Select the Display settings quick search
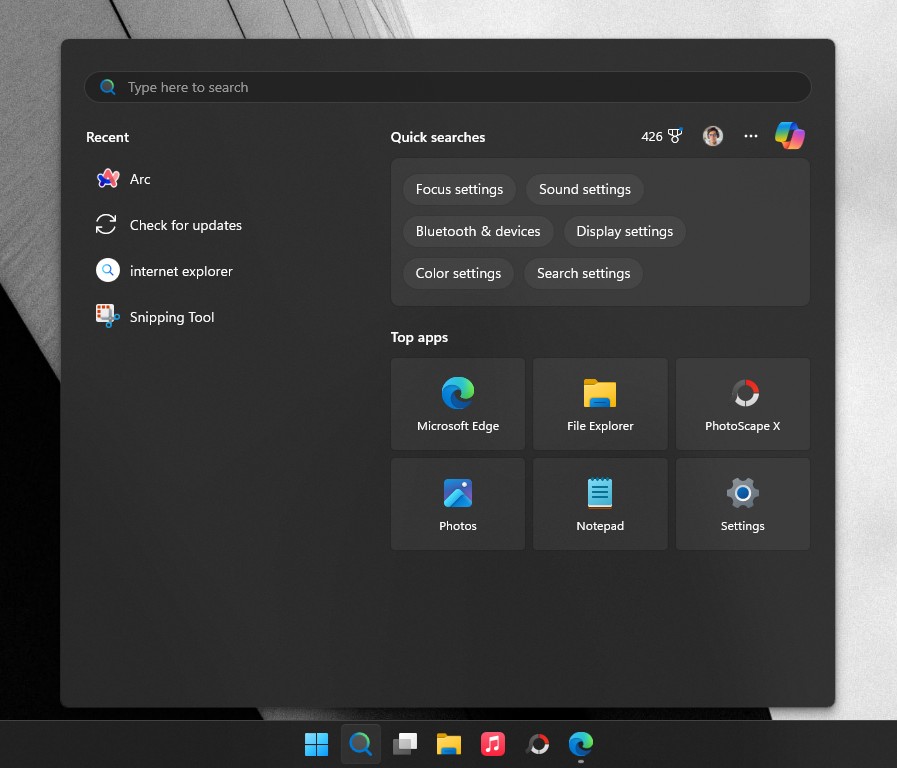The height and width of the screenshot is (768, 897). coord(624,231)
